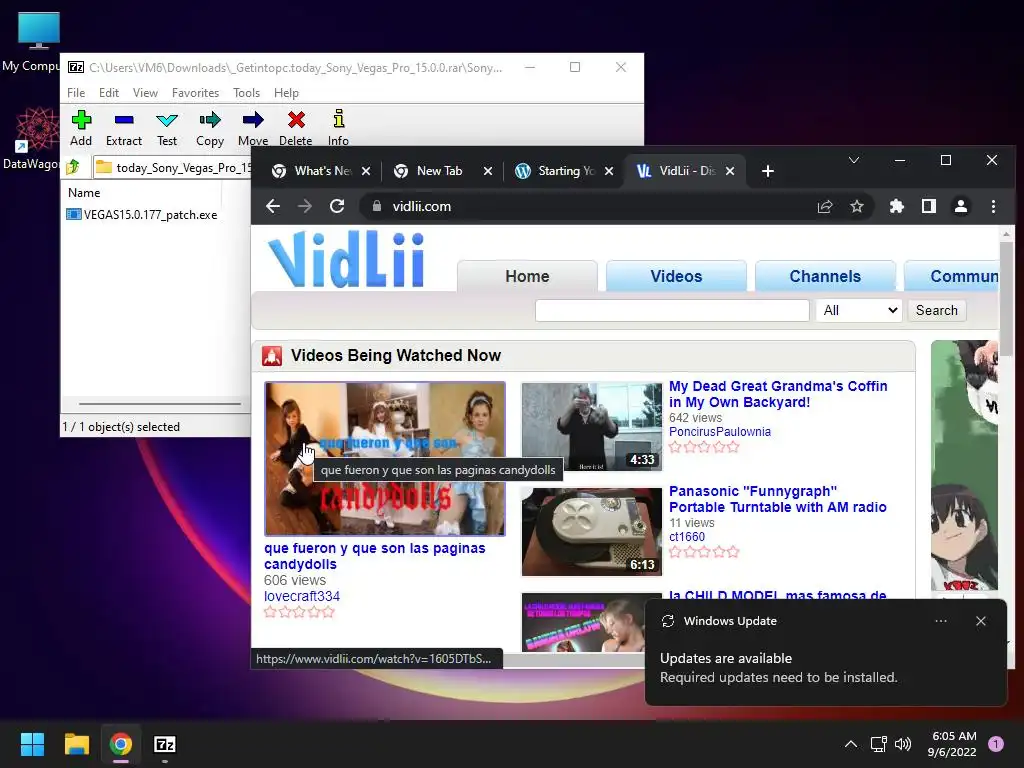Click the VidLii Search button
This screenshot has width=1024, height=768.
936,310
